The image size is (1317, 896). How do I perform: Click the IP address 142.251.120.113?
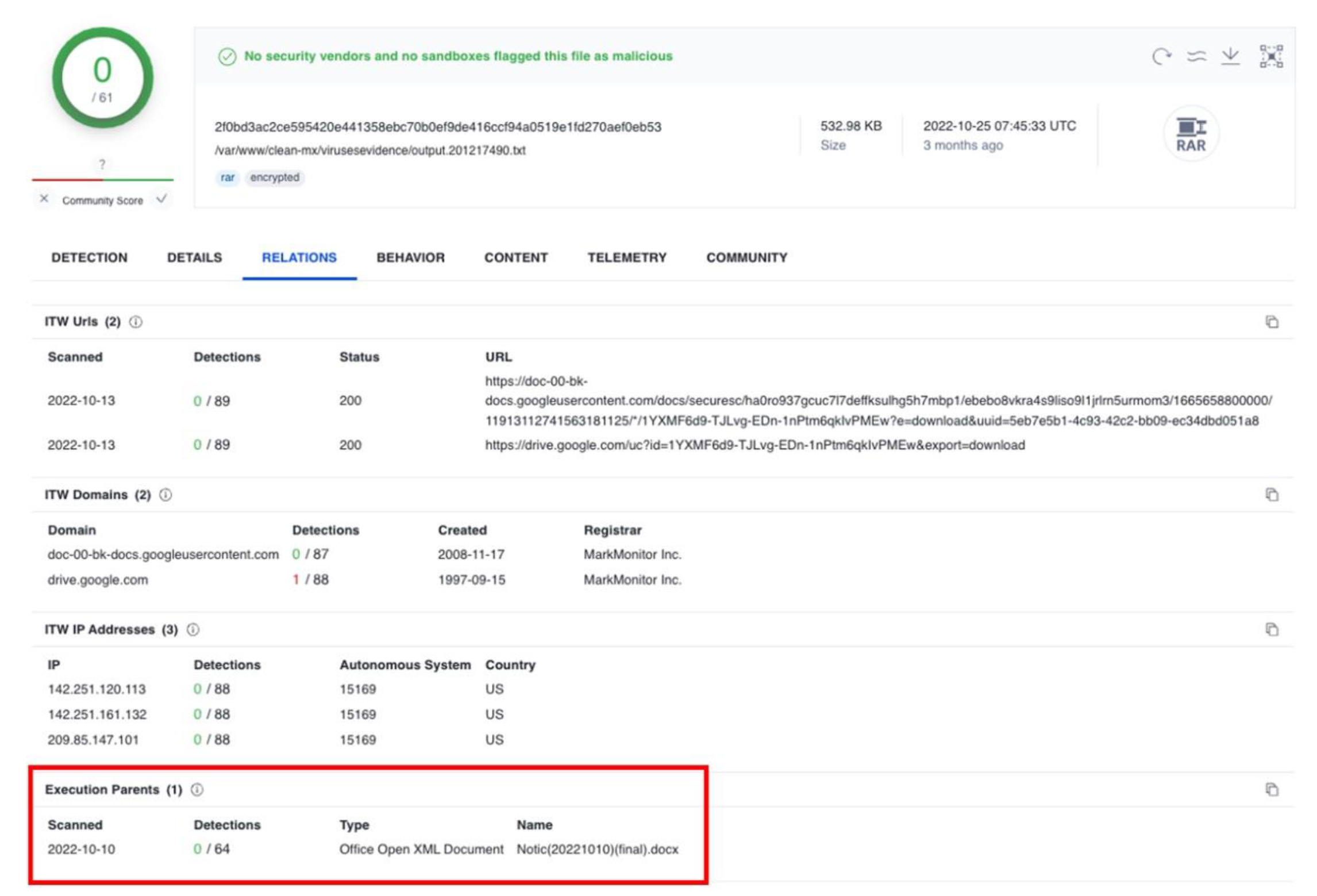tap(97, 689)
